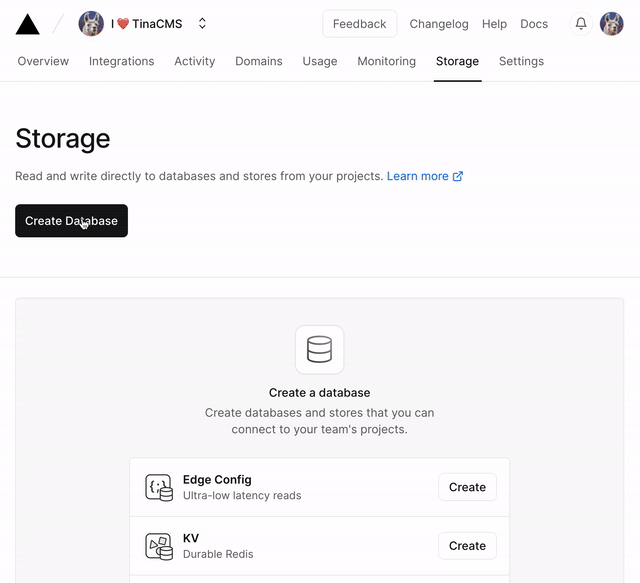640x583 pixels.
Task: Click the 'Edge Config' title
Action: (217, 479)
